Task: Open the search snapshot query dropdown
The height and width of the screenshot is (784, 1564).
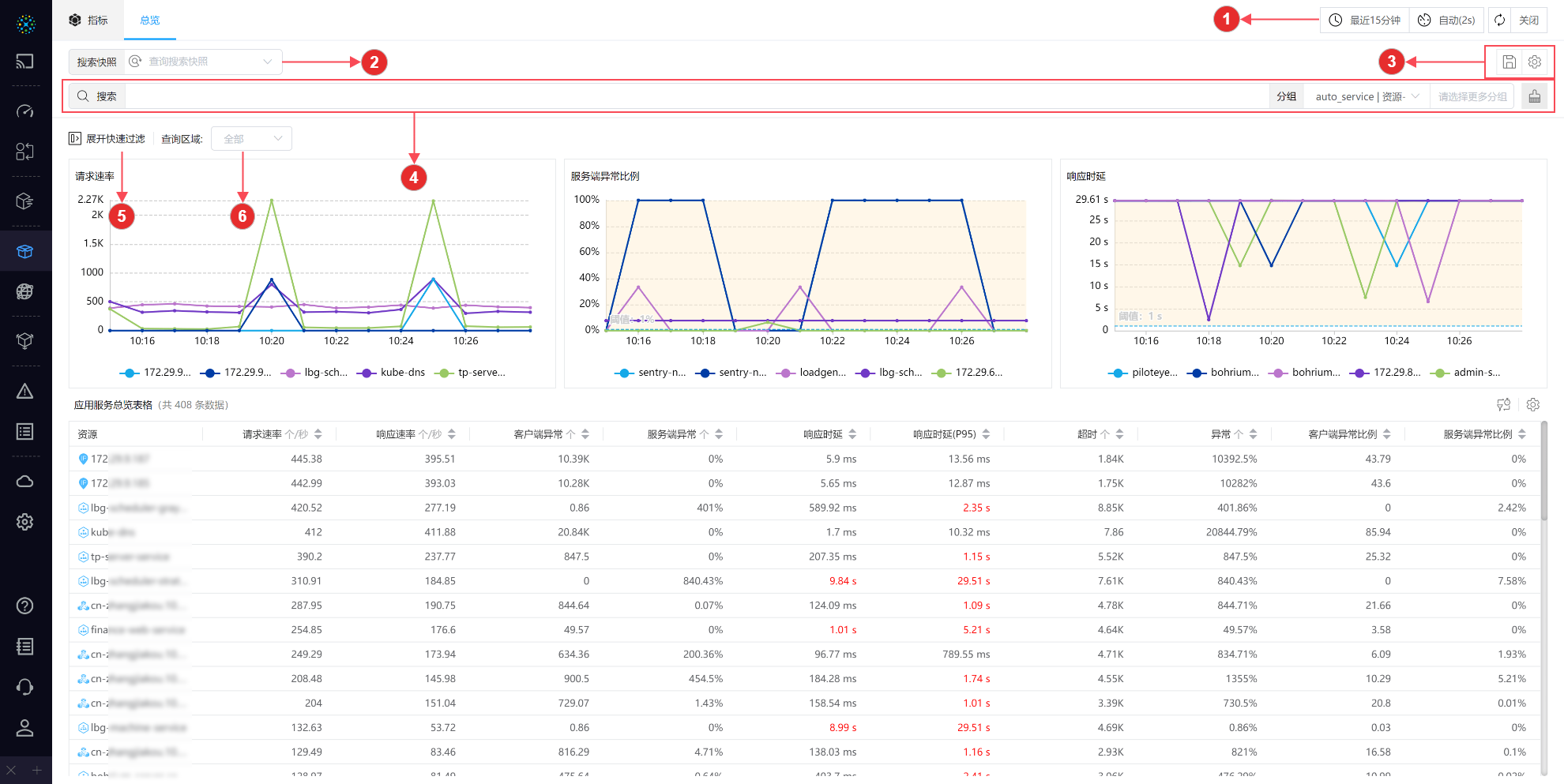Action: point(203,62)
